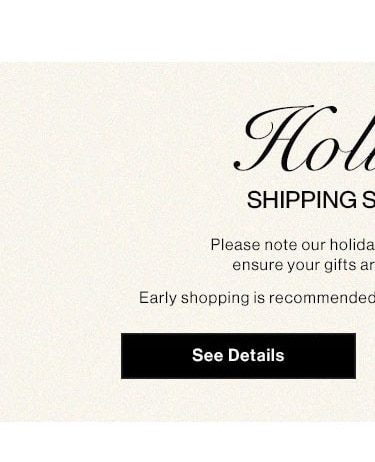Click the white area below the banner

(187, 442)
